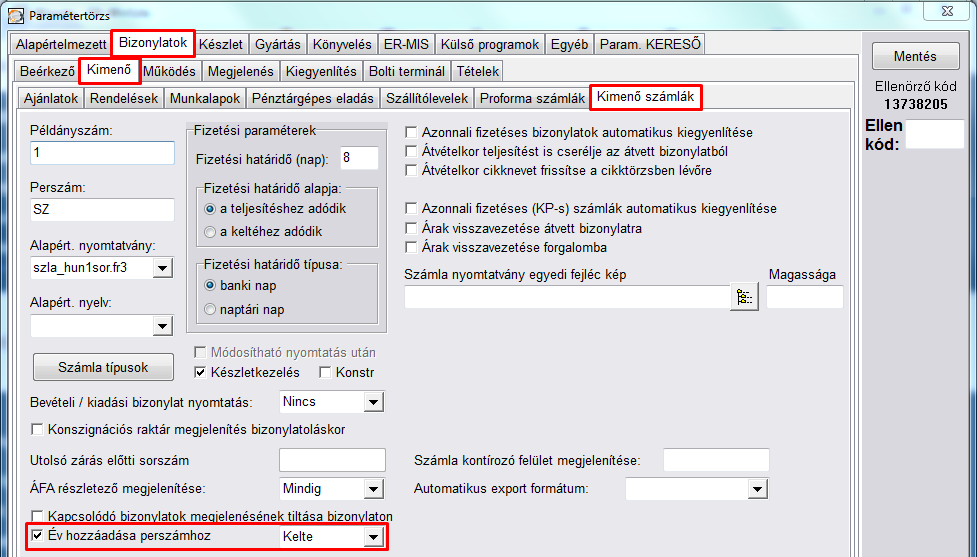Viewport: 977px width, 557px height.
Task: Tick the Konstr checkbox
Action: click(x=325, y=373)
